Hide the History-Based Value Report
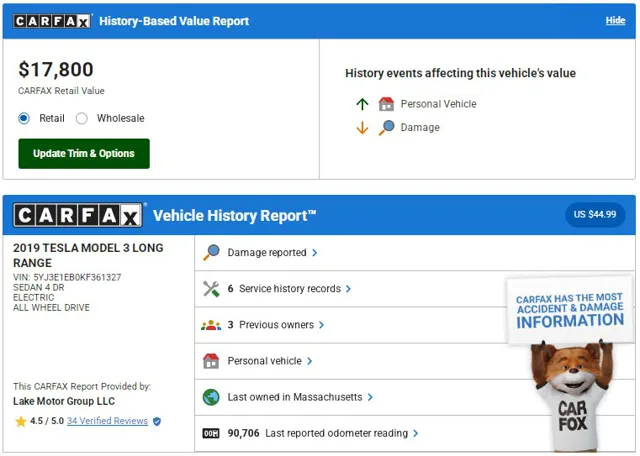The height and width of the screenshot is (456, 640). (615, 21)
